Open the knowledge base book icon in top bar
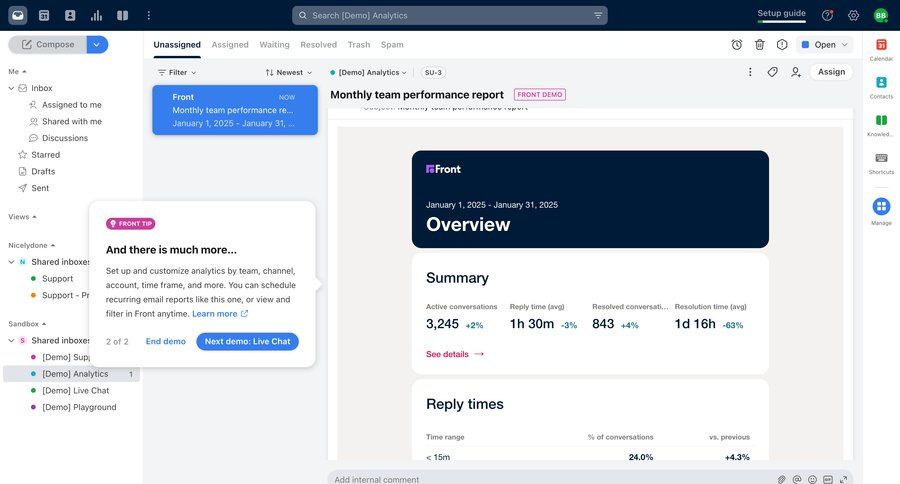Viewport: 900px width, 484px height. click(x=122, y=16)
